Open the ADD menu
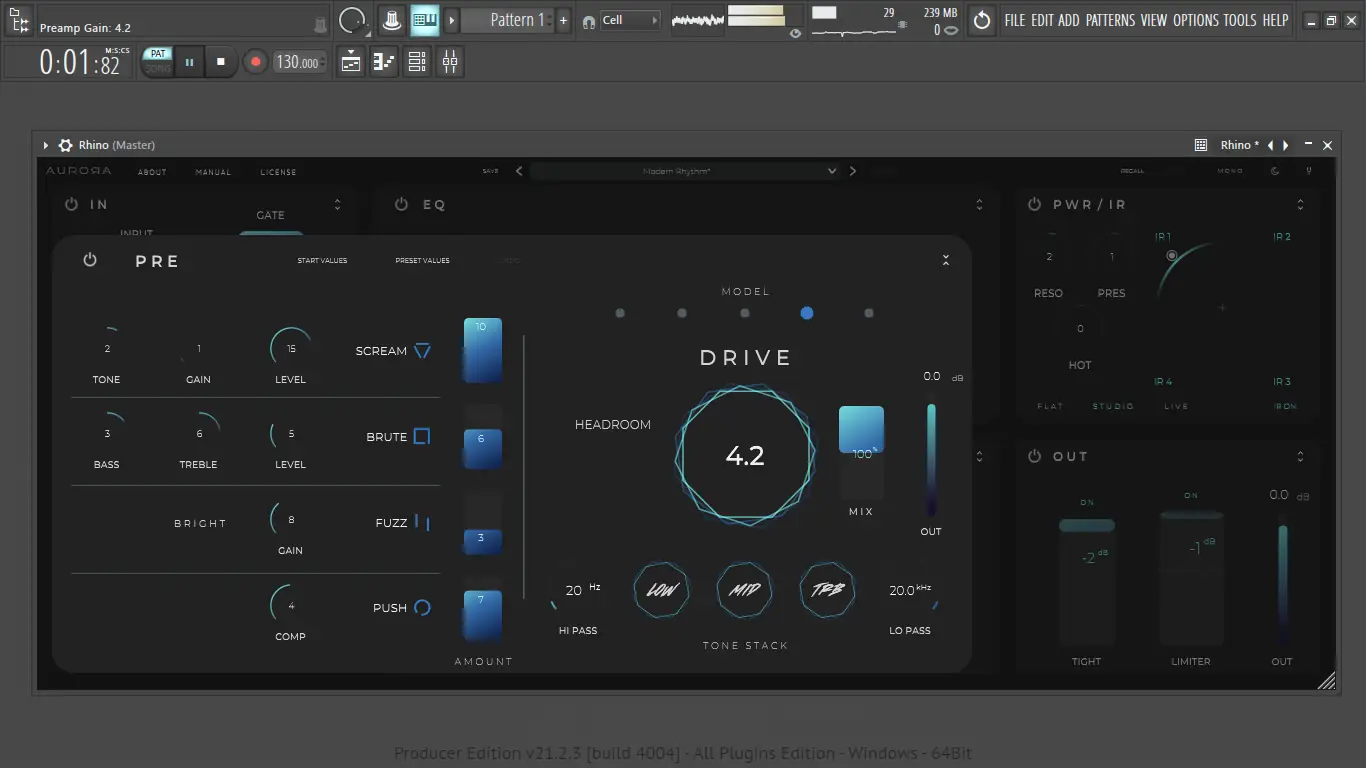Screen dimensions: 1366x768 pyautogui.click(x=1069, y=20)
